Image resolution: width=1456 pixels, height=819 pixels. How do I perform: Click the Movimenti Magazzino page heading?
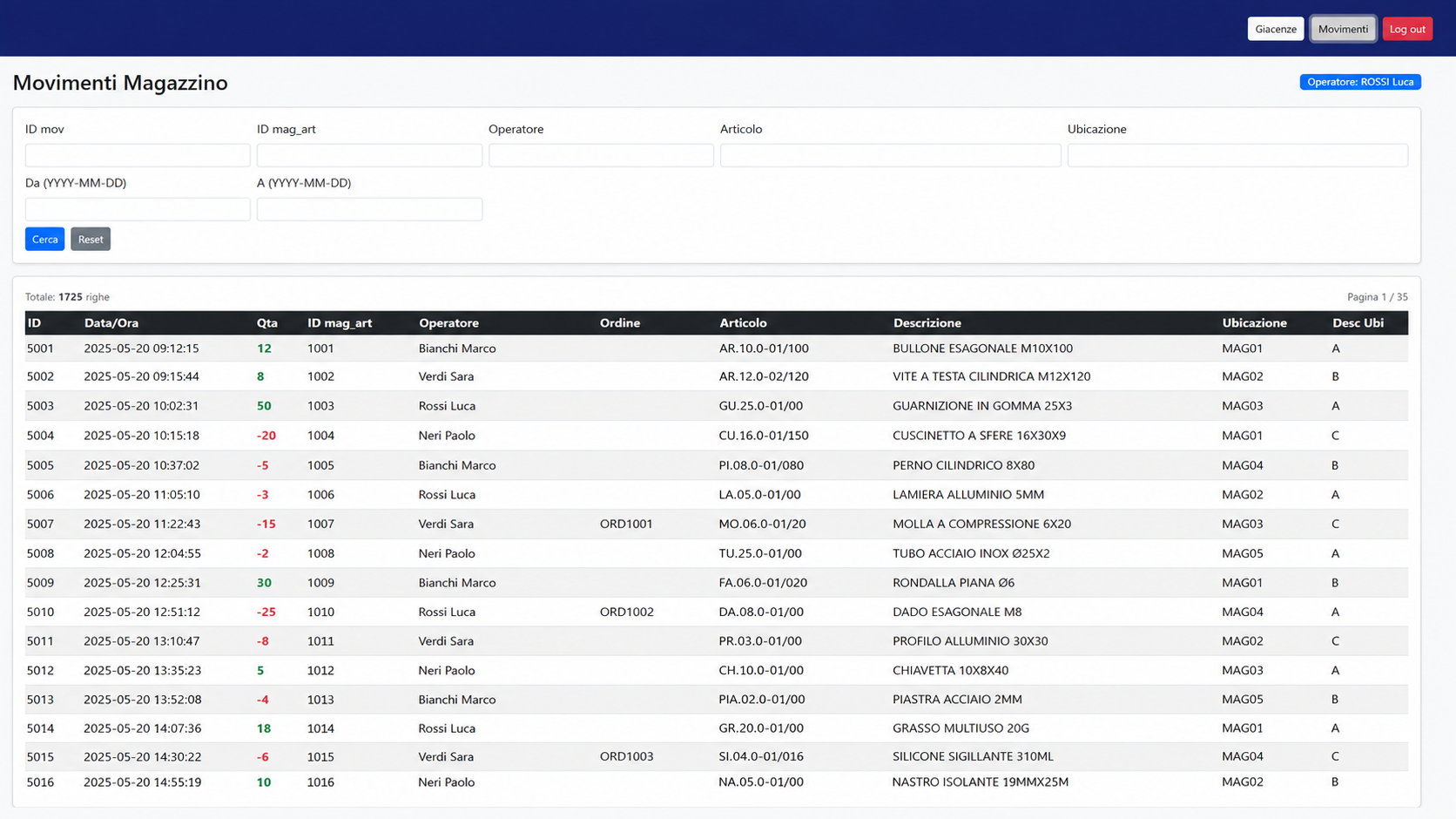(120, 83)
